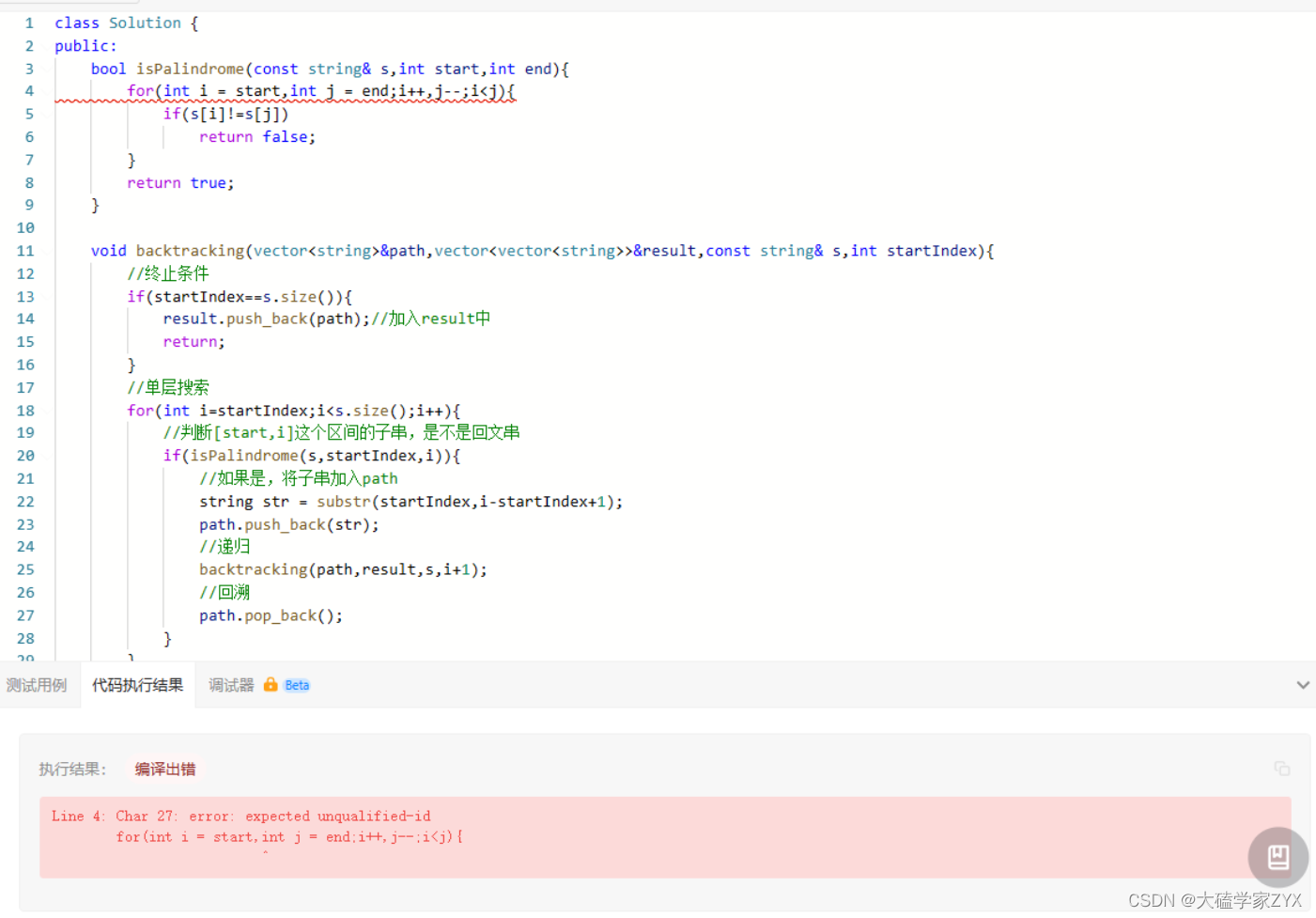Click 'if(startIndex==s.size()){' line
Viewport: 1316px width, 918px height.
click(240, 297)
